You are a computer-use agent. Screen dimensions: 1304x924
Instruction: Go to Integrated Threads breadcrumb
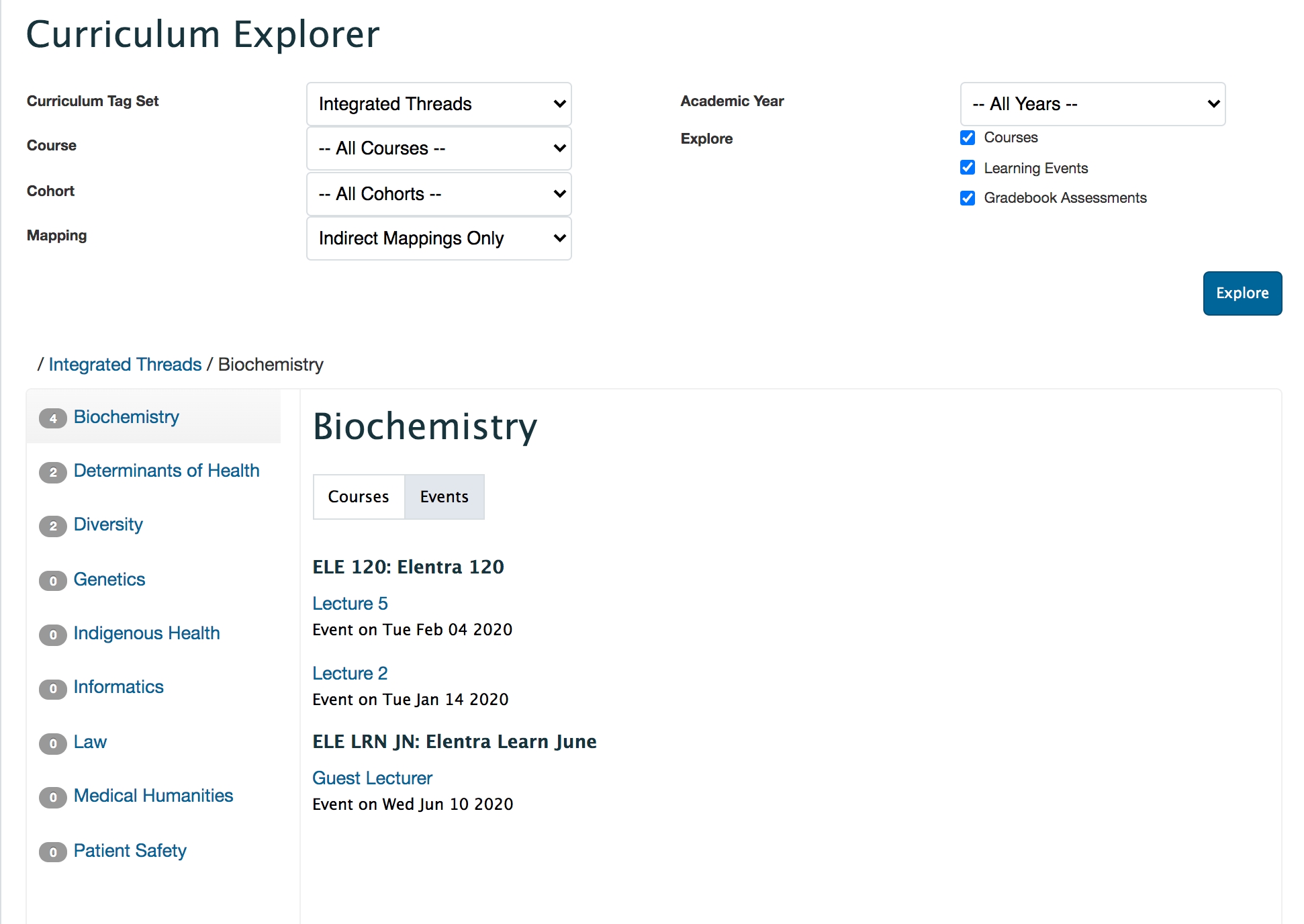(x=125, y=365)
